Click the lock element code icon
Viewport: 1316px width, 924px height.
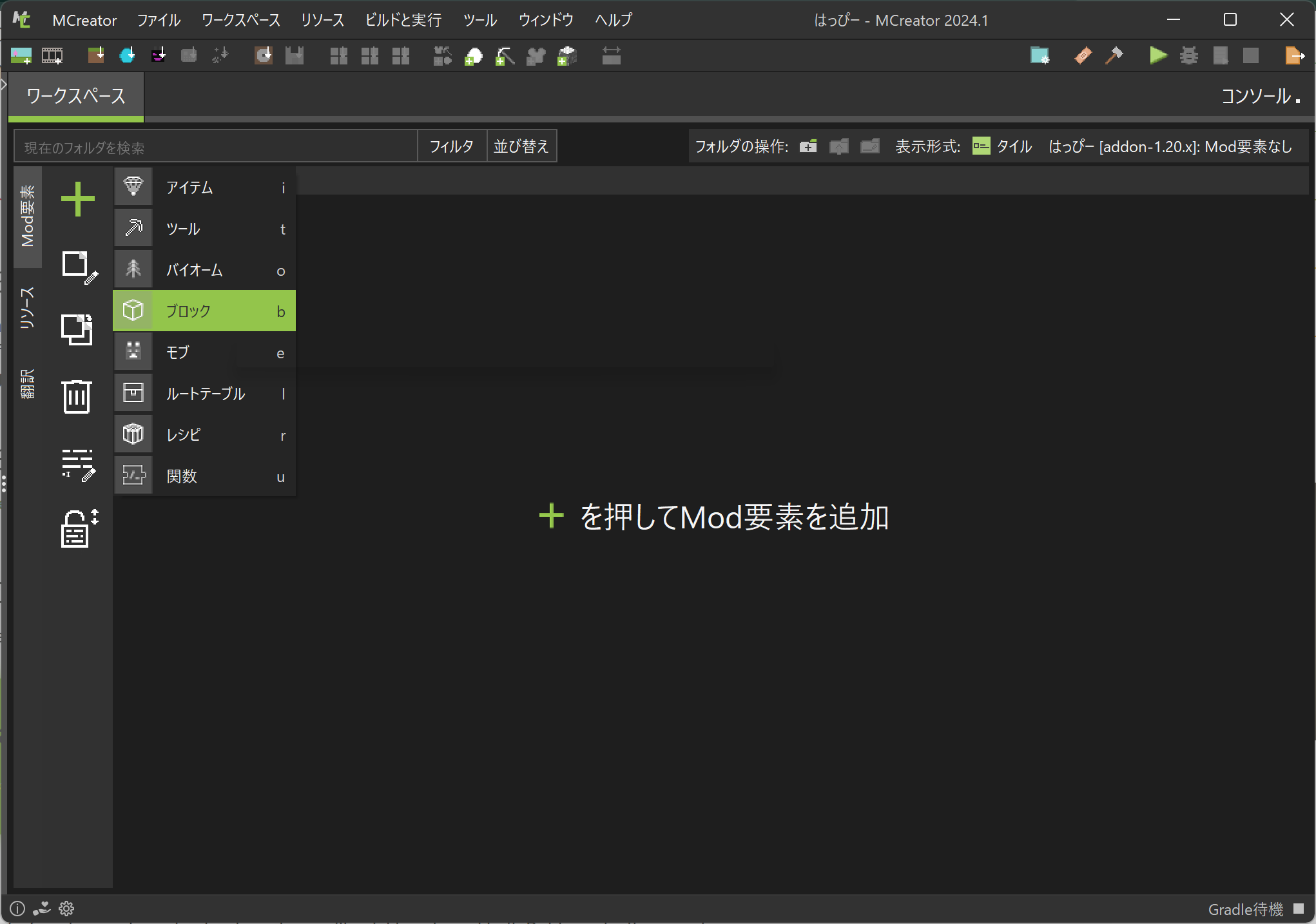78,529
